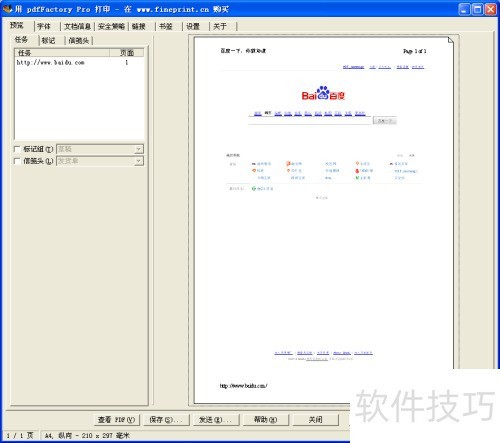Click the A4 paper size status text
This screenshot has height=443, width=500.
click(x=87, y=435)
